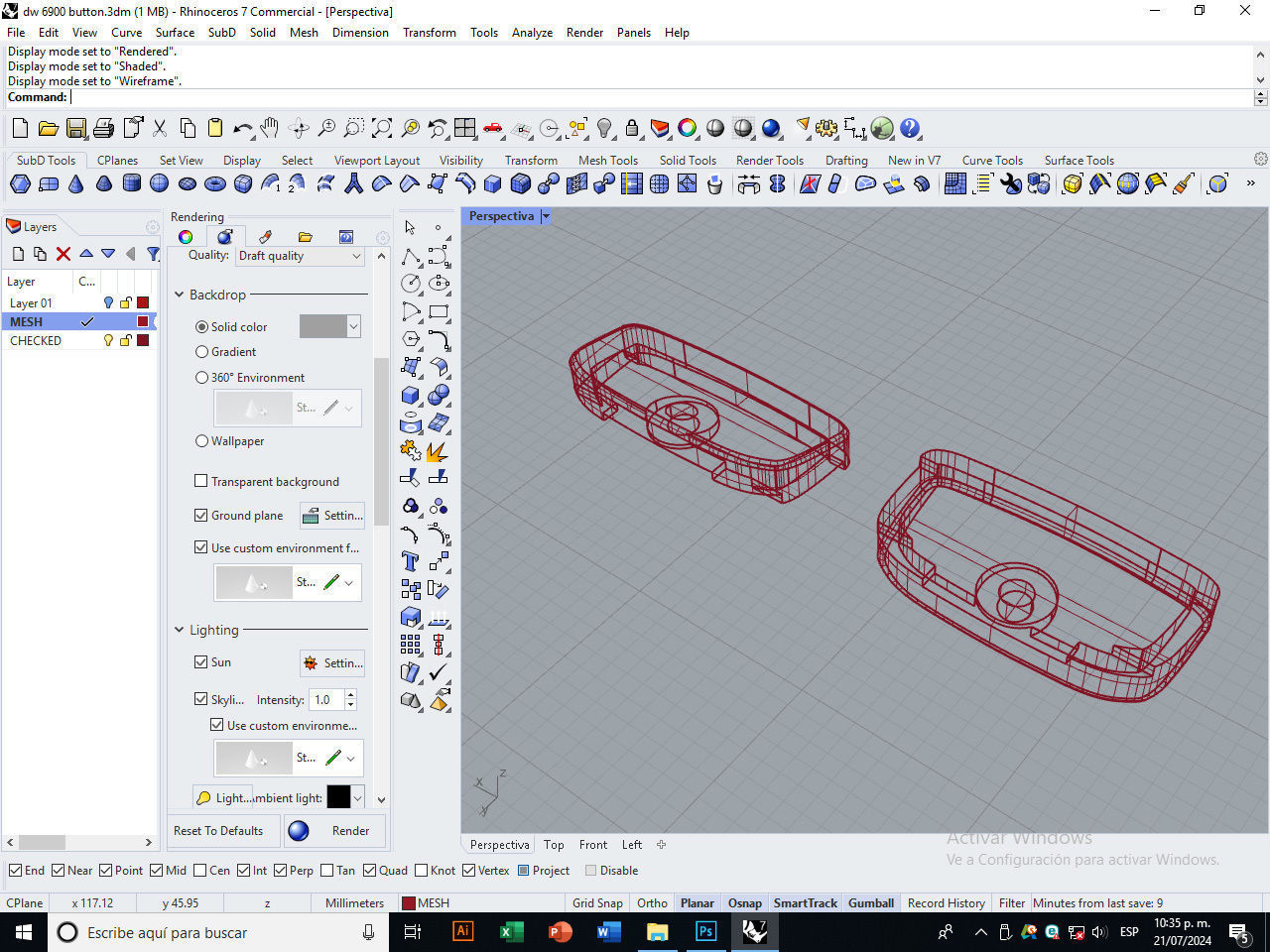This screenshot has width=1270, height=952.
Task: Switch to the Front viewport tab
Action: (593, 845)
